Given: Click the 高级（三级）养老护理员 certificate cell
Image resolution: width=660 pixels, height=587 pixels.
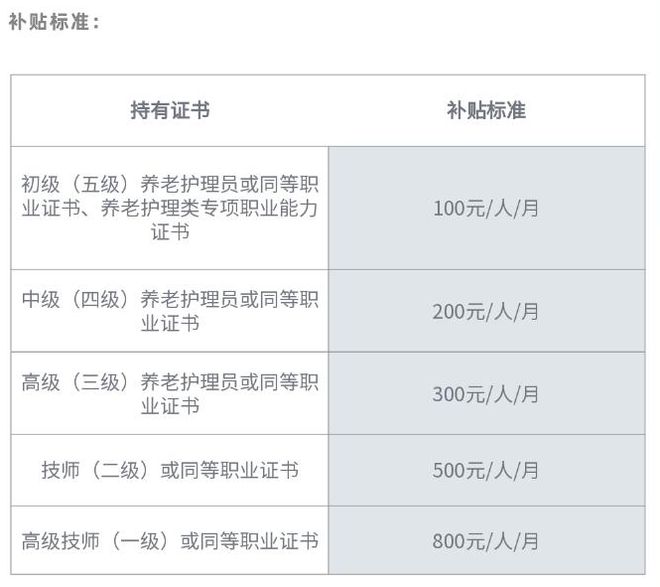Looking at the screenshot, I should [x=170, y=393].
